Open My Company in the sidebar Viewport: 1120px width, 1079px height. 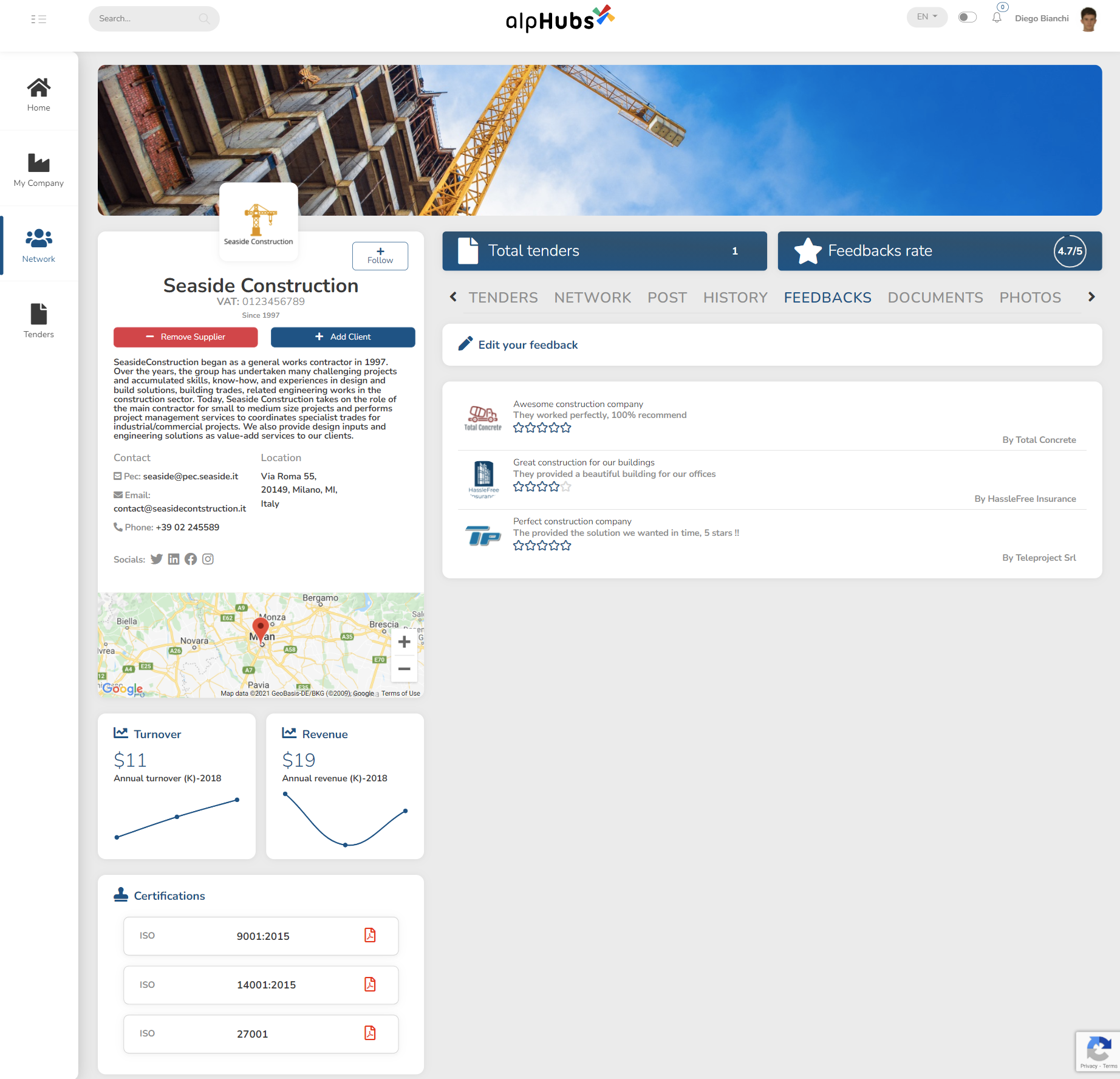tap(39, 170)
